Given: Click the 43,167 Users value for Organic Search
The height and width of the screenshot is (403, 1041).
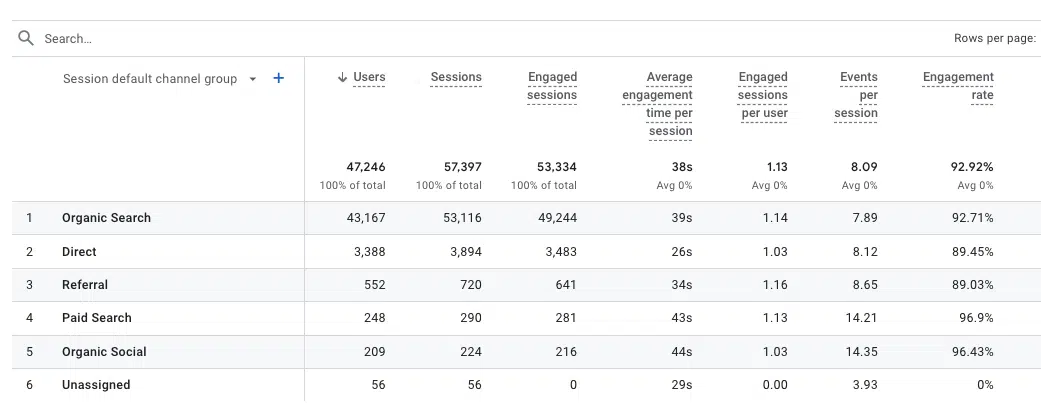Looking at the screenshot, I should [366, 218].
